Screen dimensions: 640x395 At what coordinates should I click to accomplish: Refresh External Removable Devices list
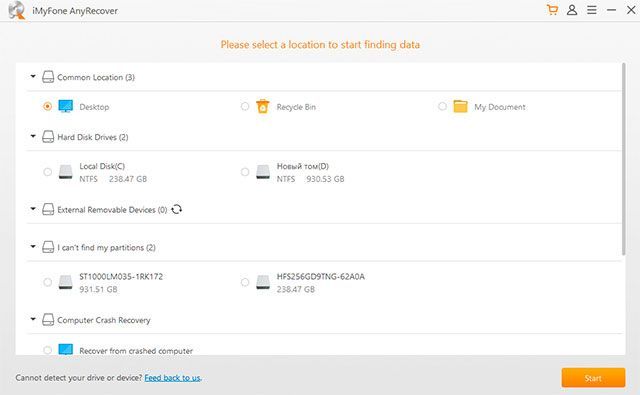(176, 209)
